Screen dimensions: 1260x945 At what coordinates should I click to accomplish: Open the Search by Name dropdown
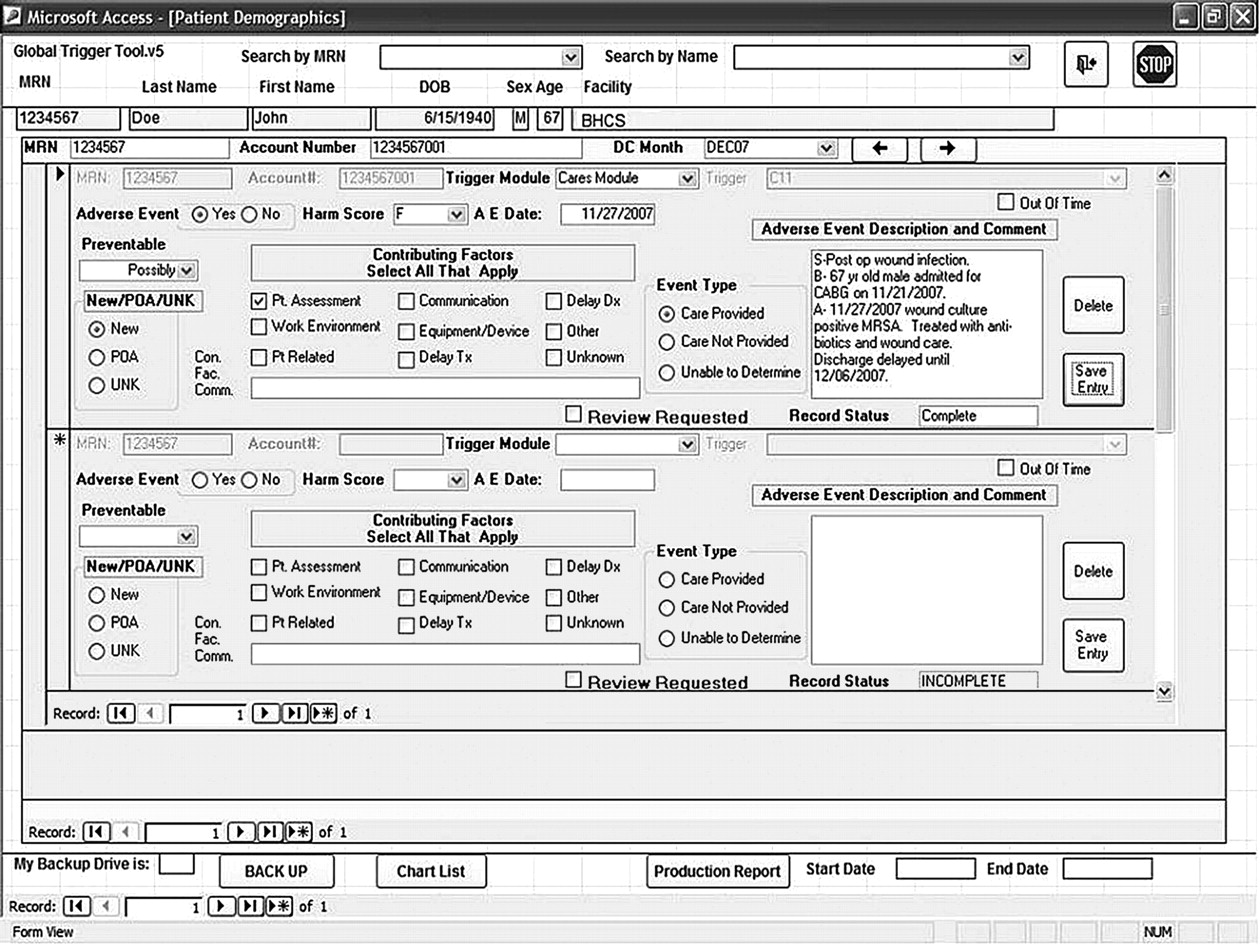coord(1018,57)
